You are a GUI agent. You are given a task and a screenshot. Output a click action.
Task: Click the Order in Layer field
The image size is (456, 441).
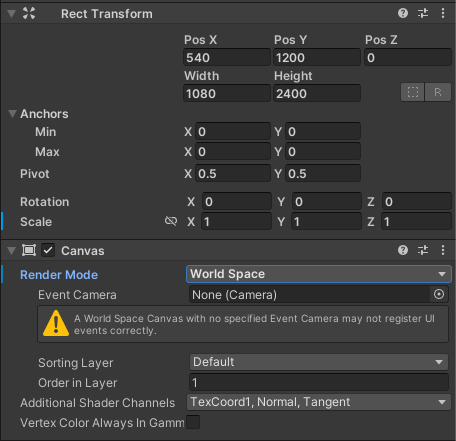point(319,382)
